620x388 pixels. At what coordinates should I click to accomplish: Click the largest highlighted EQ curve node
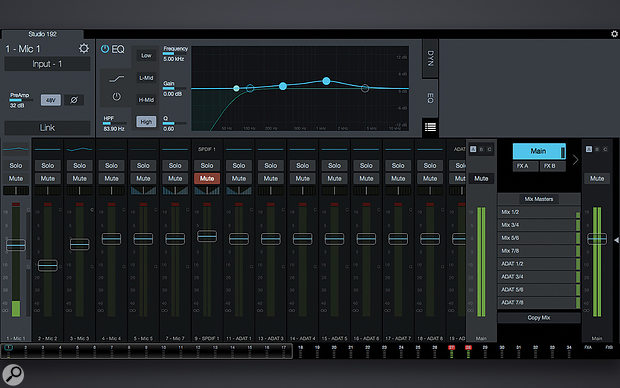pos(326,81)
